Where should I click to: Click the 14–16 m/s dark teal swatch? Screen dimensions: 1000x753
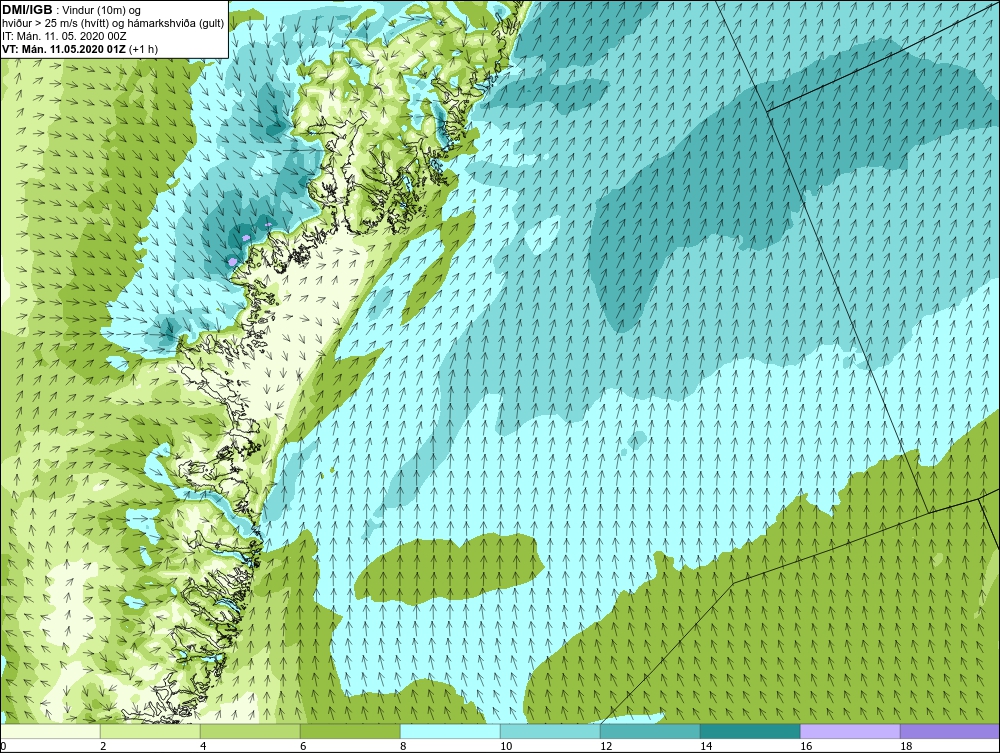point(750,731)
